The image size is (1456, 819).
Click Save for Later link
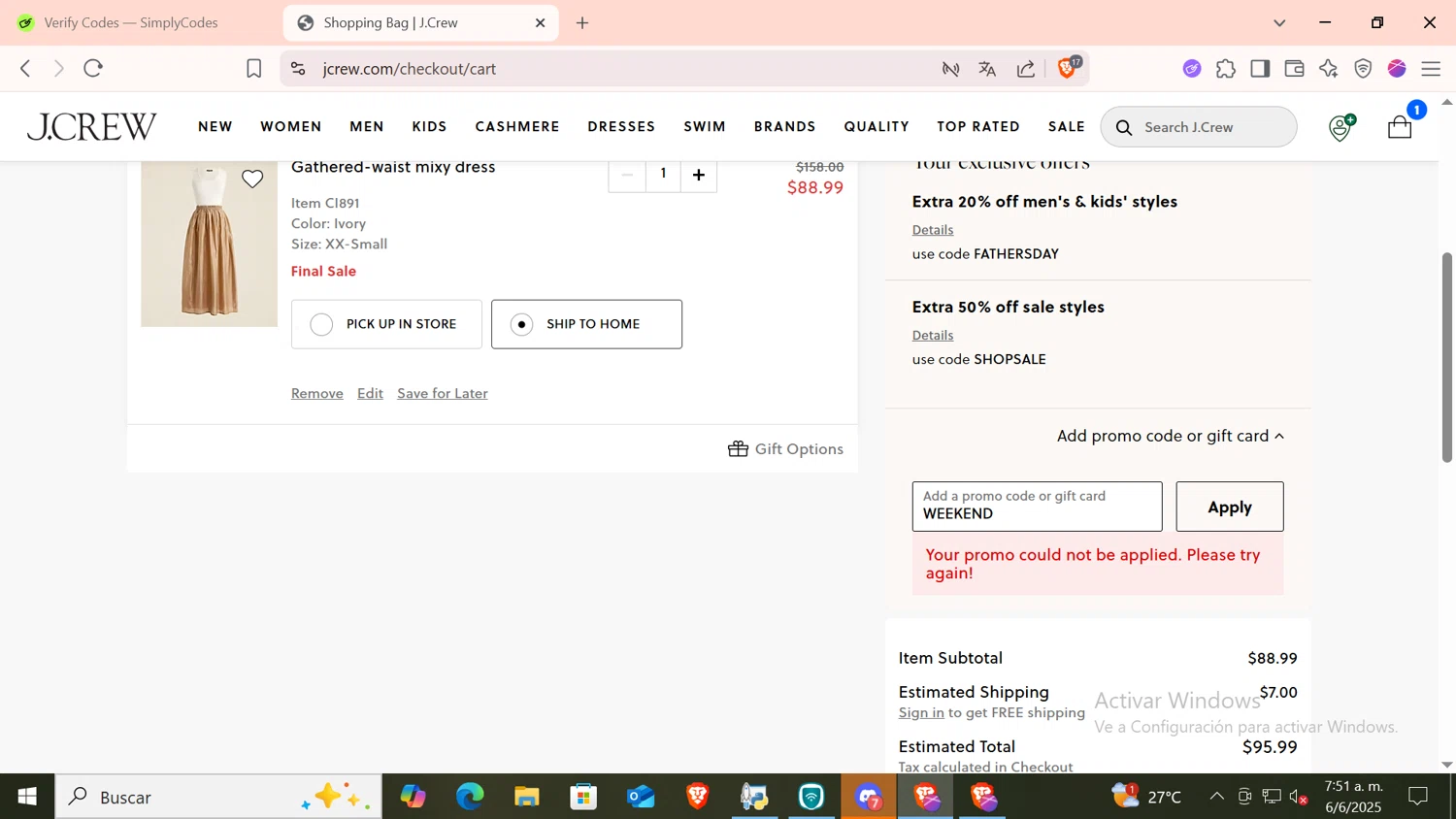(443, 393)
